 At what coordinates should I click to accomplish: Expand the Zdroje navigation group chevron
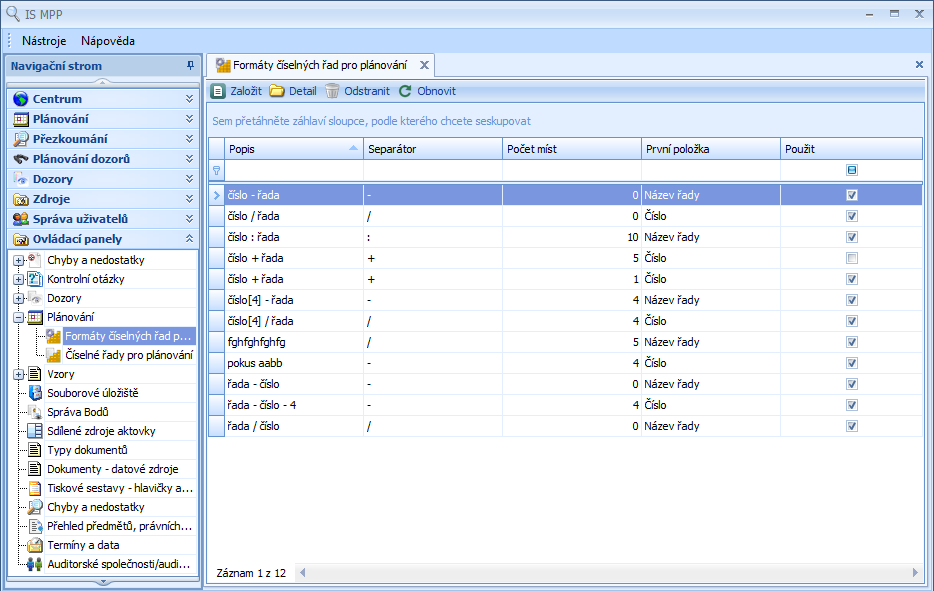pyautogui.click(x=189, y=199)
